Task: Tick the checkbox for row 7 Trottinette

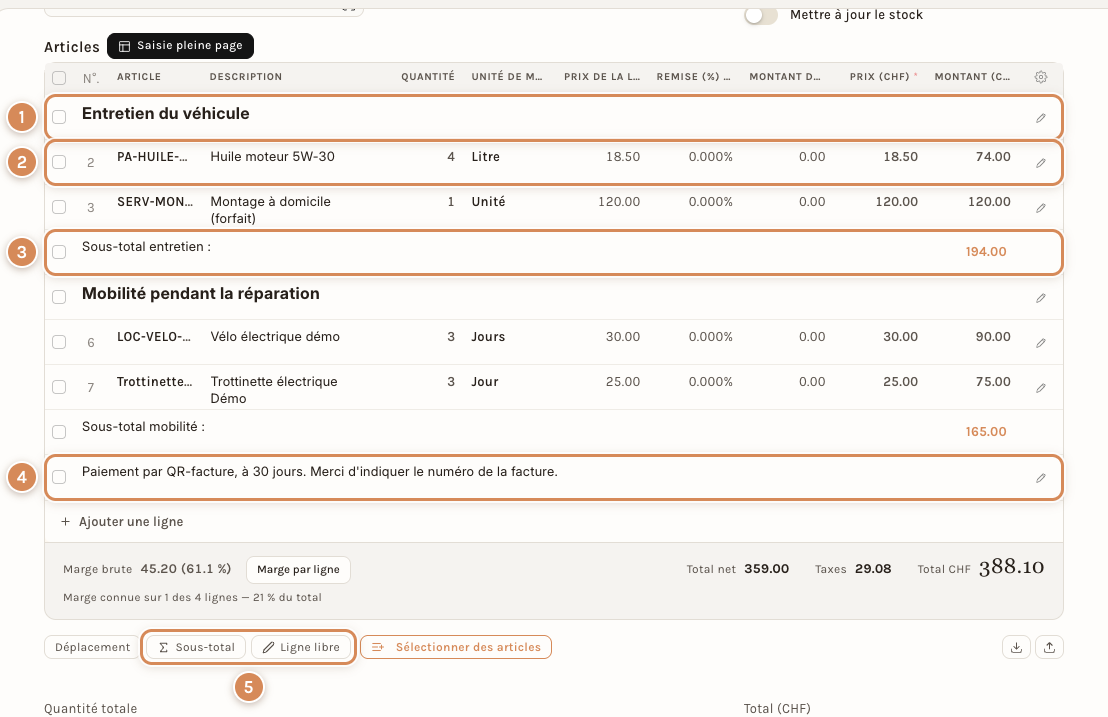Action: point(59,387)
